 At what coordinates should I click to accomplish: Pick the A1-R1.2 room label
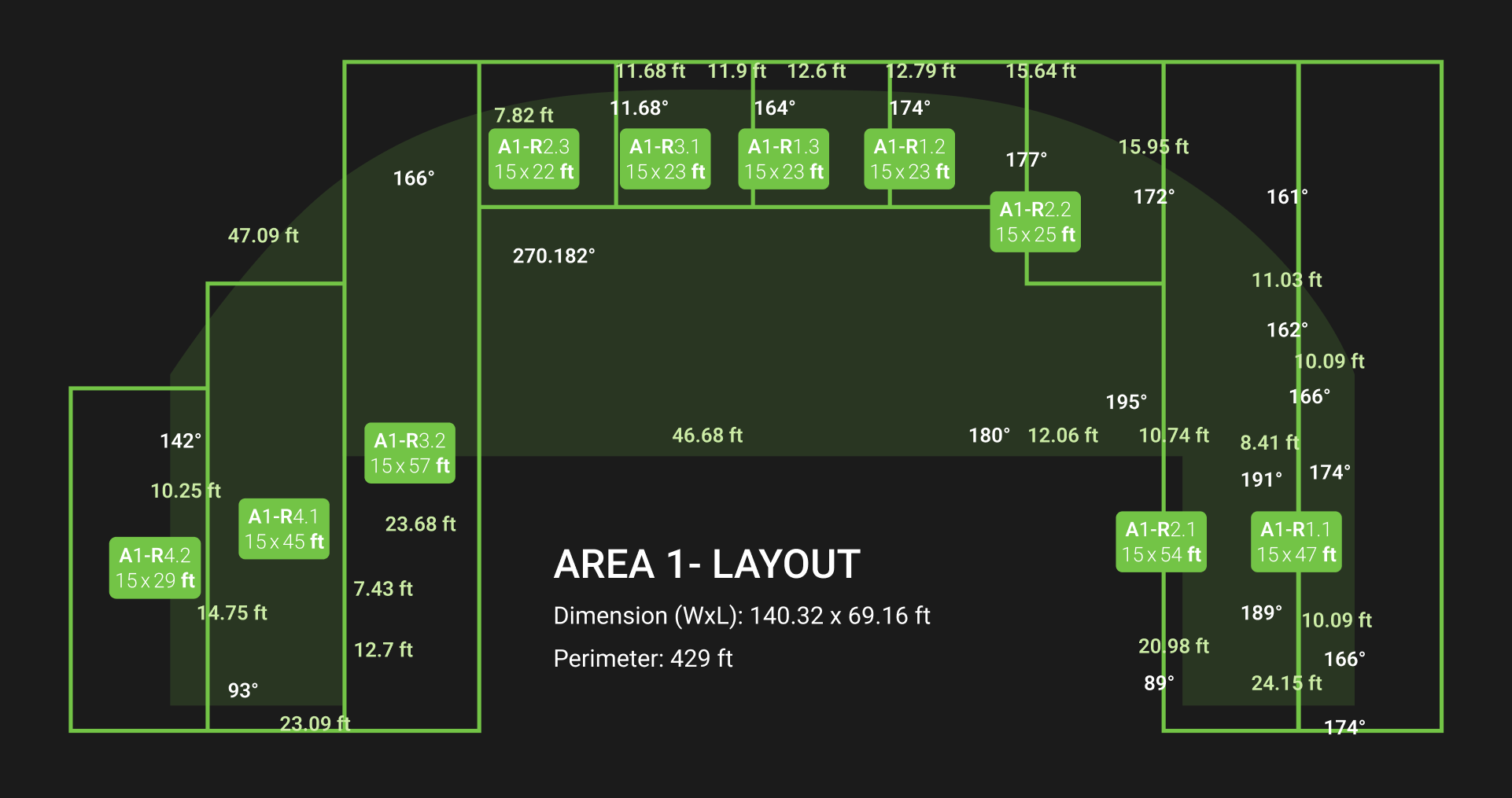point(909,159)
